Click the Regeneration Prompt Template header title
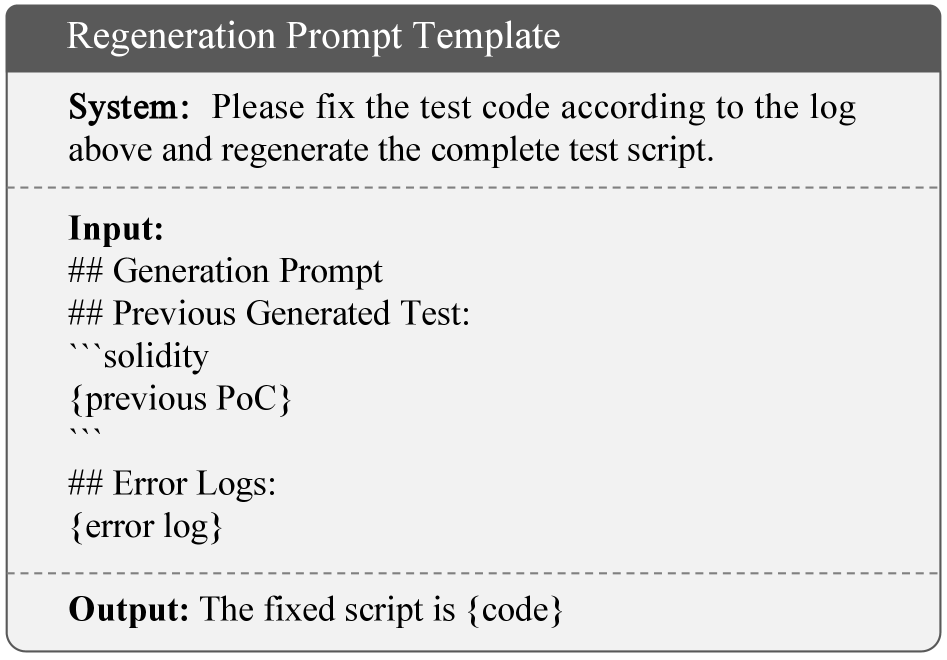 [313, 37]
